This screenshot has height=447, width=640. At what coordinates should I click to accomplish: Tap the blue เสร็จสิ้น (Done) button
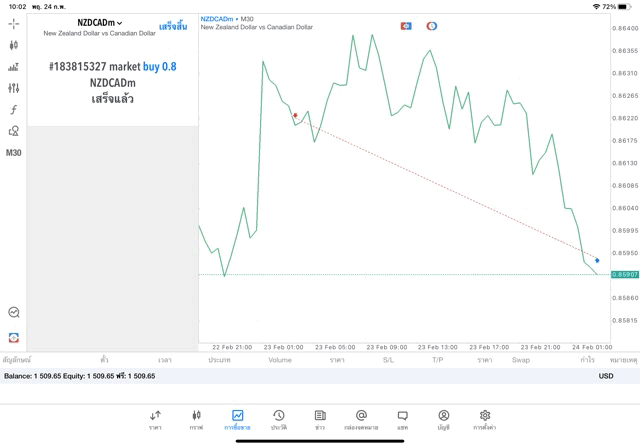click(x=173, y=27)
